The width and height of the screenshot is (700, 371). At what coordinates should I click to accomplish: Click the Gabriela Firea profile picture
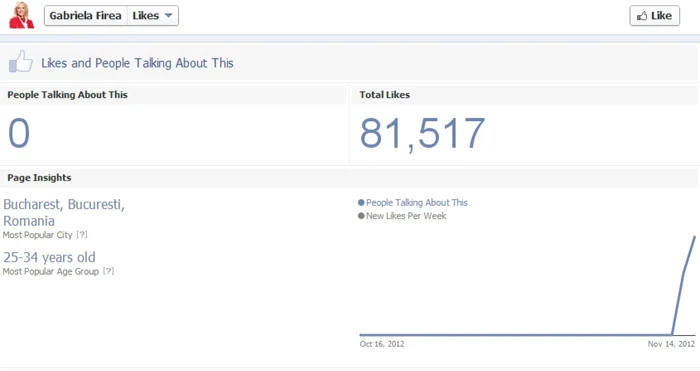pos(21,15)
